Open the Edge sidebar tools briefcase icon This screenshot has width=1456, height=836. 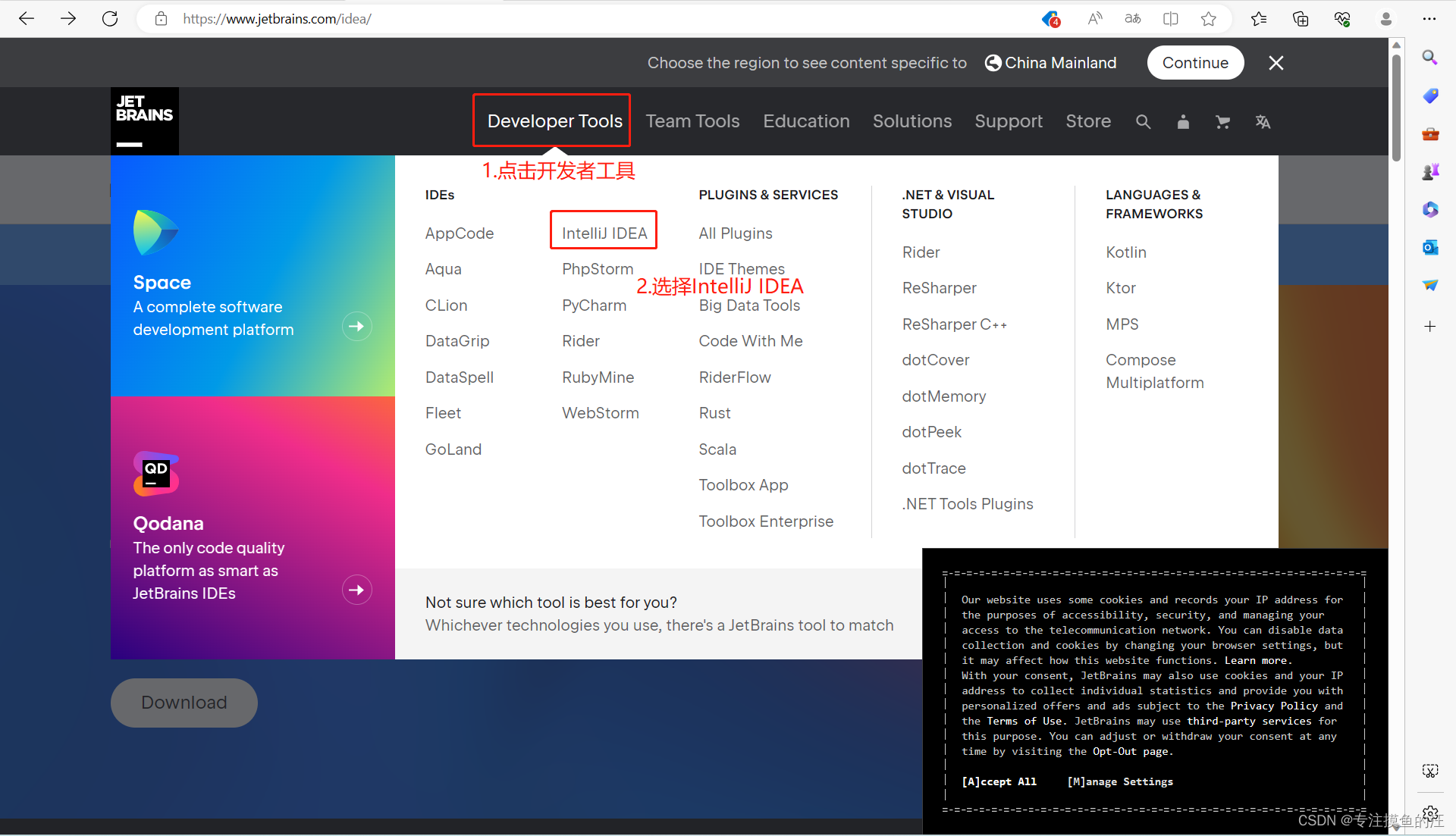[x=1430, y=134]
